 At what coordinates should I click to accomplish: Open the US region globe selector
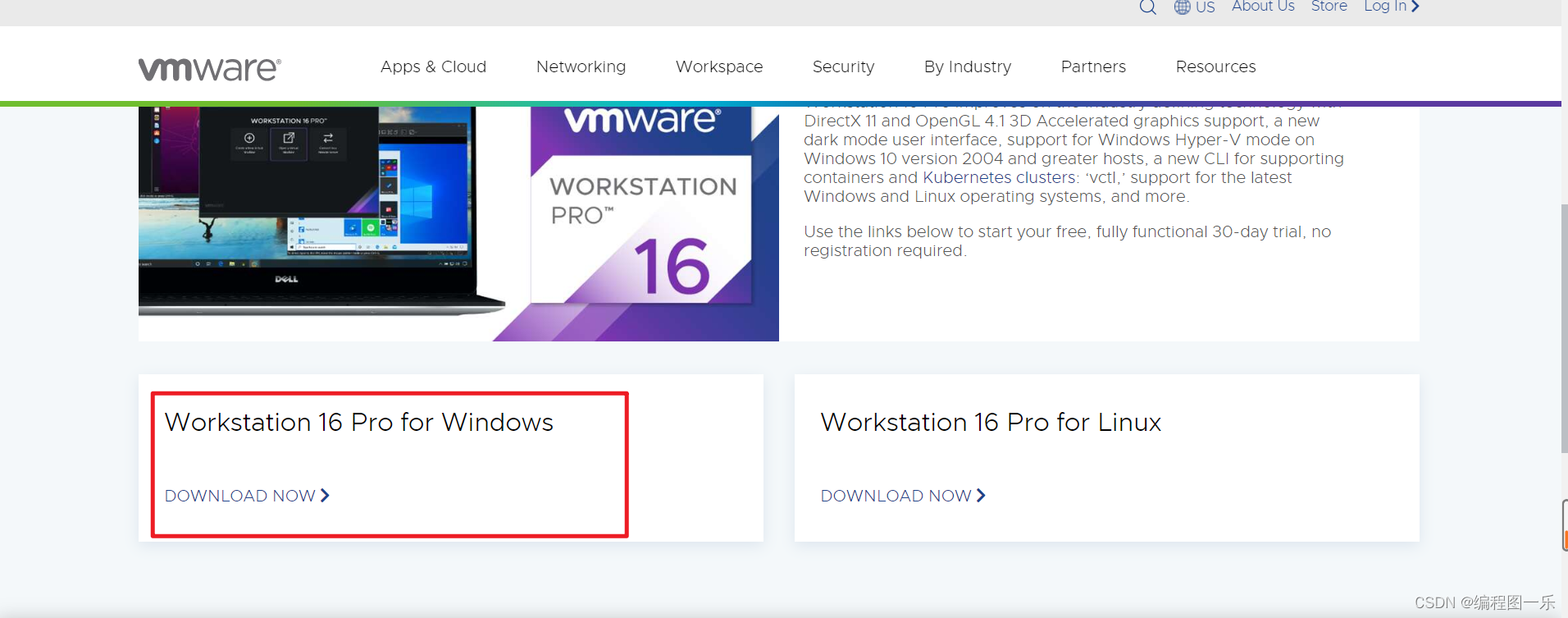(x=1194, y=7)
